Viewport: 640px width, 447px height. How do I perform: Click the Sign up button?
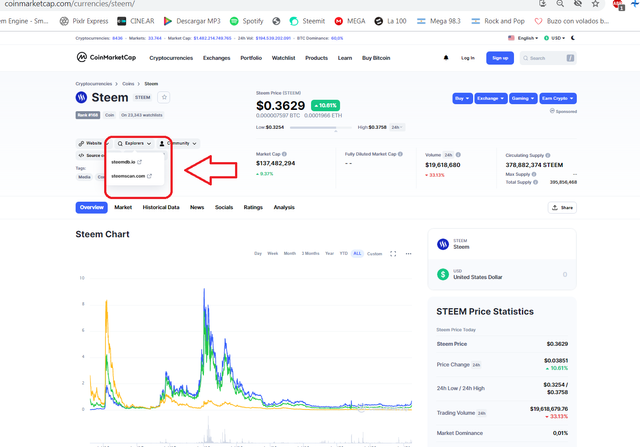point(500,58)
